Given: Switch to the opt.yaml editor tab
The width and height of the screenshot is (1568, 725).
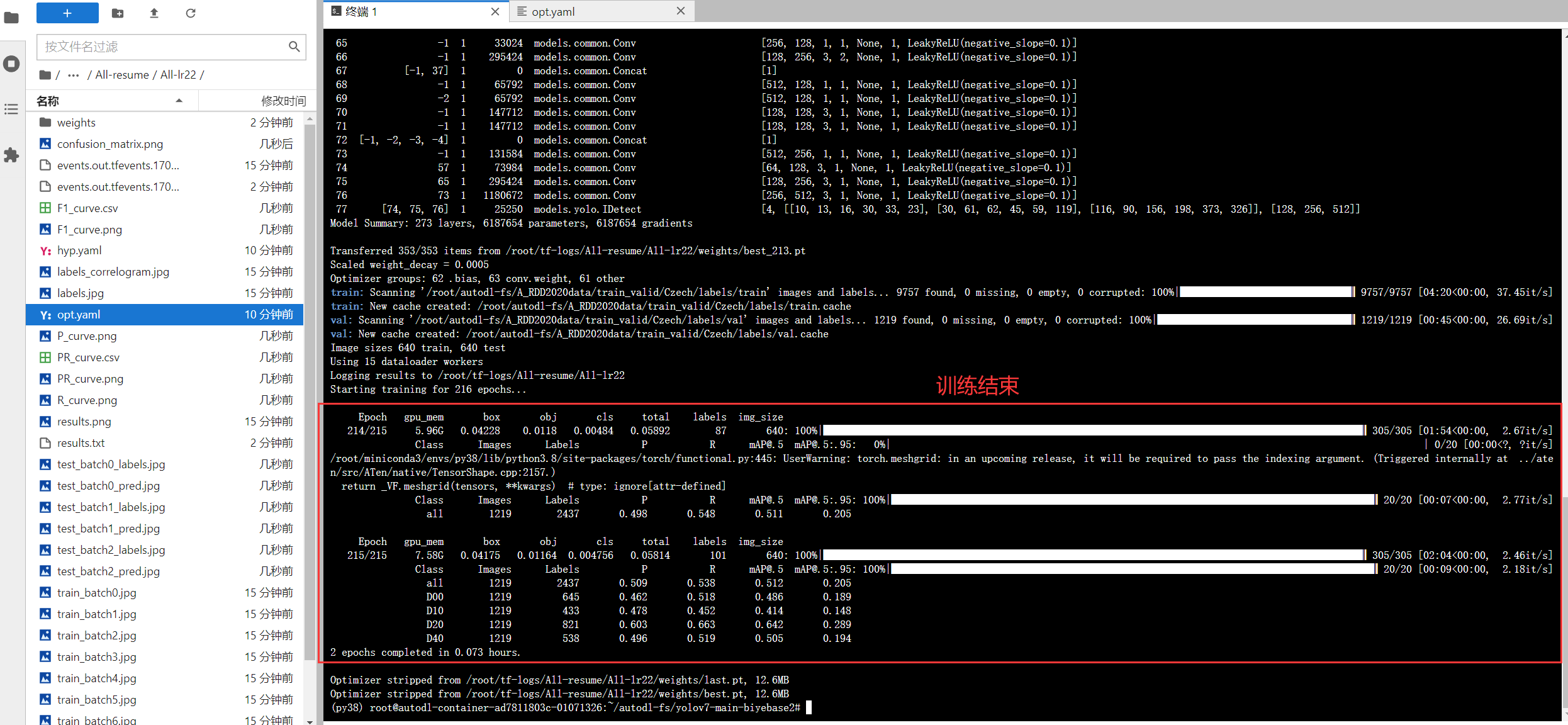Looking at the screenshot, I should (x=602, y=11).
